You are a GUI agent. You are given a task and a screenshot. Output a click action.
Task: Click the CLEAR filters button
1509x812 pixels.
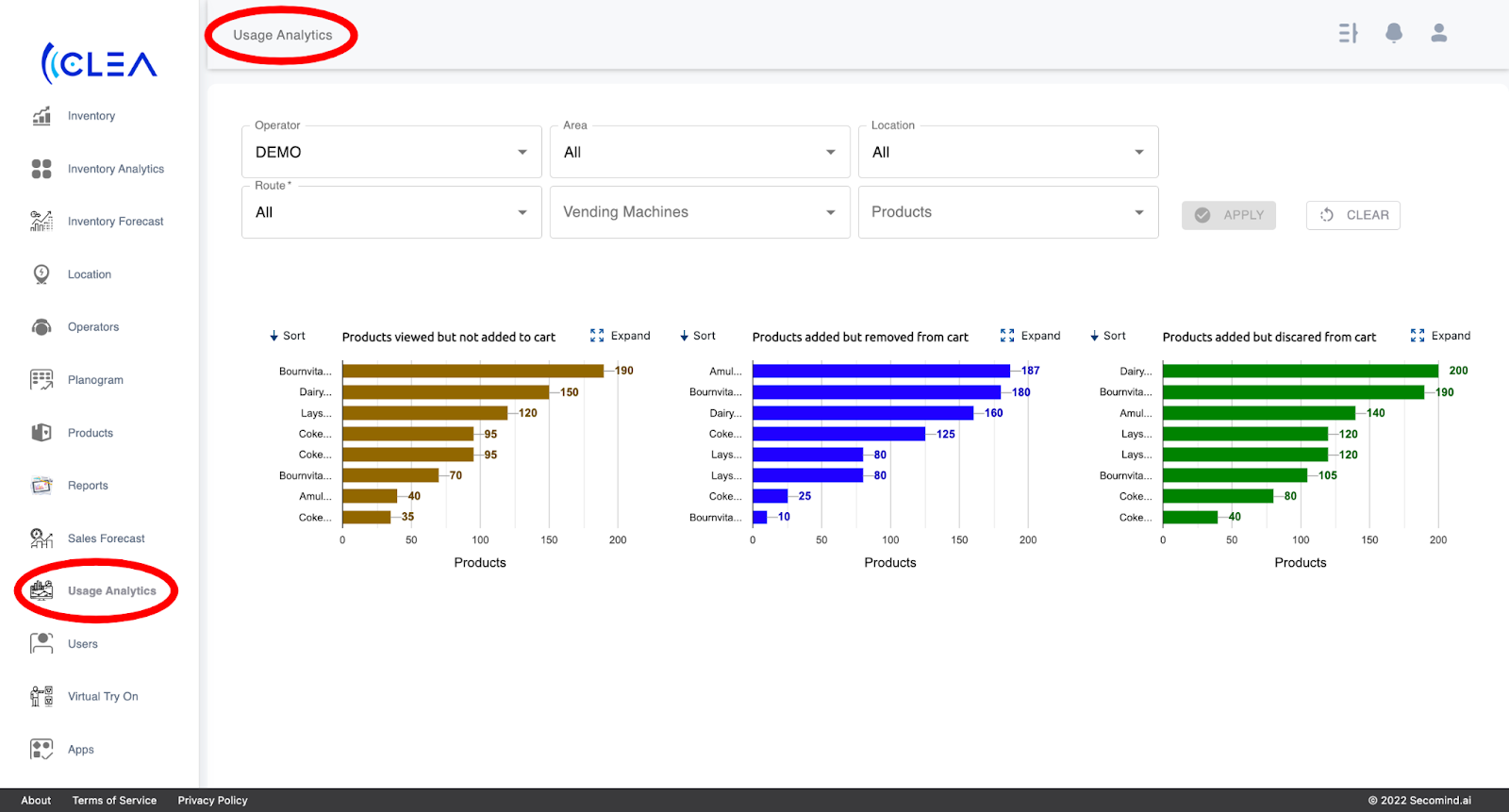pyautogui.click(x=1353, y=215)
